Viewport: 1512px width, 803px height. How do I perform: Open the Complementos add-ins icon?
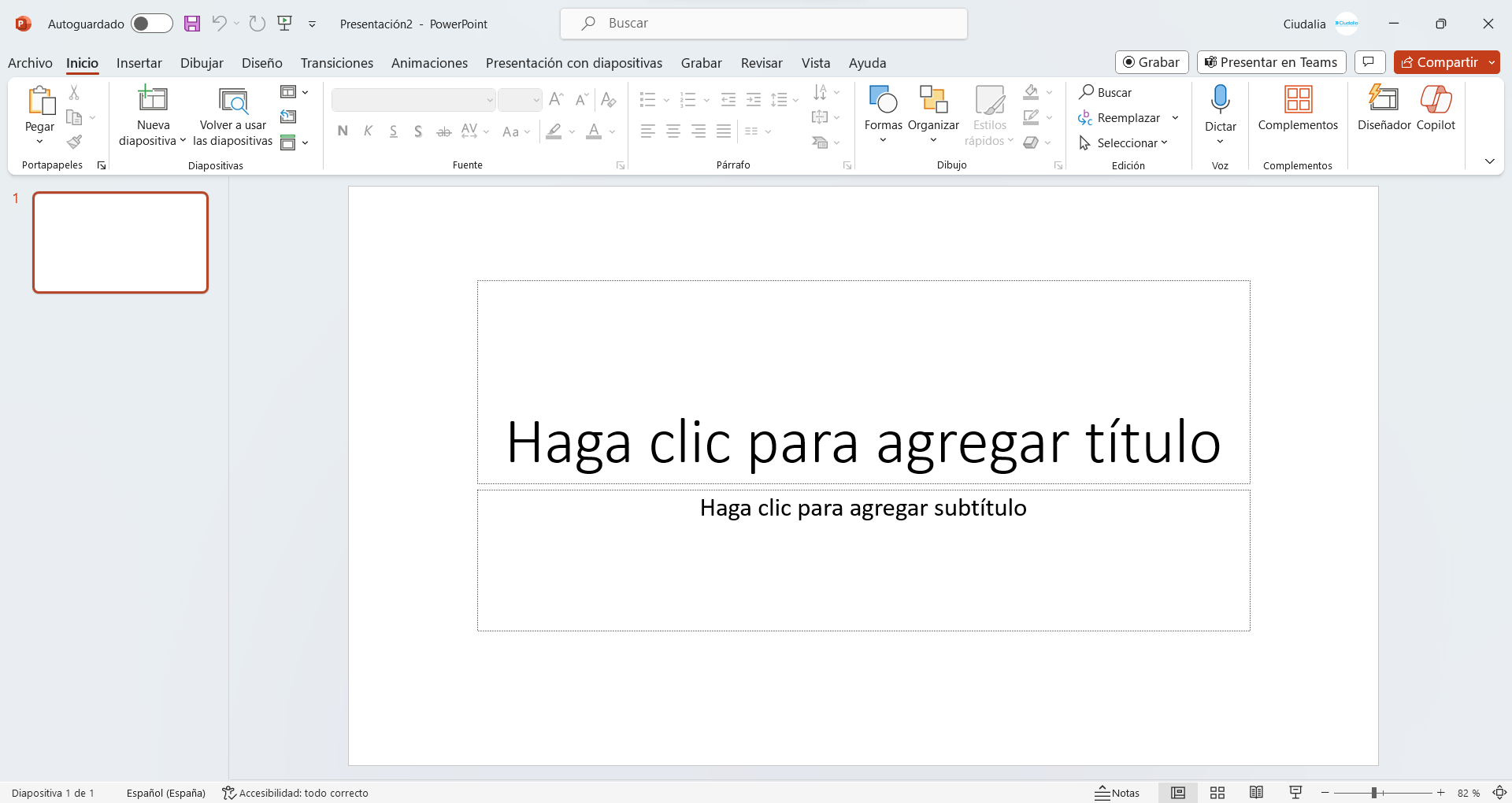[1298, 100]
